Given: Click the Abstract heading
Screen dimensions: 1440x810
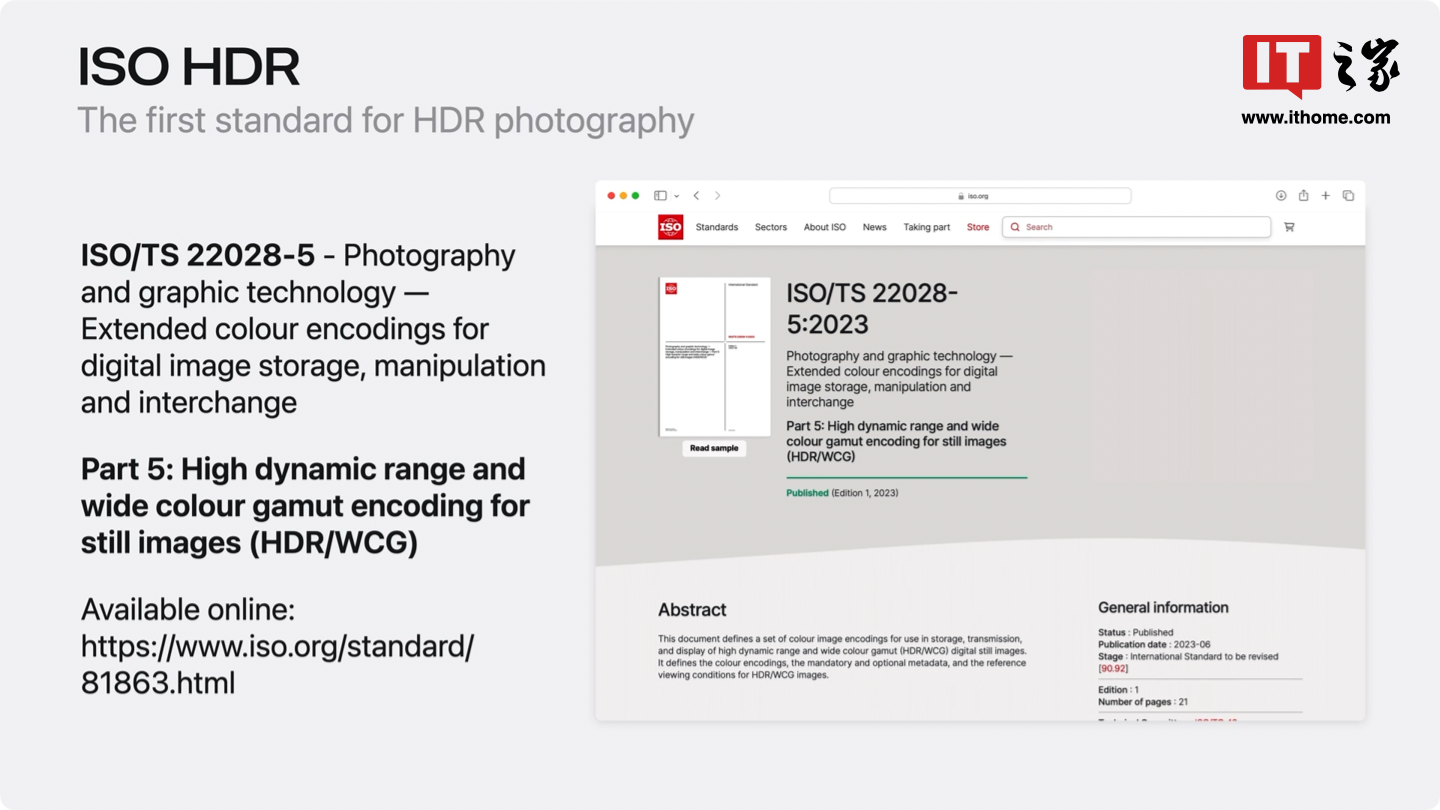Looking at the screenshot, I should pyautogui.click(x=692, y=610).
